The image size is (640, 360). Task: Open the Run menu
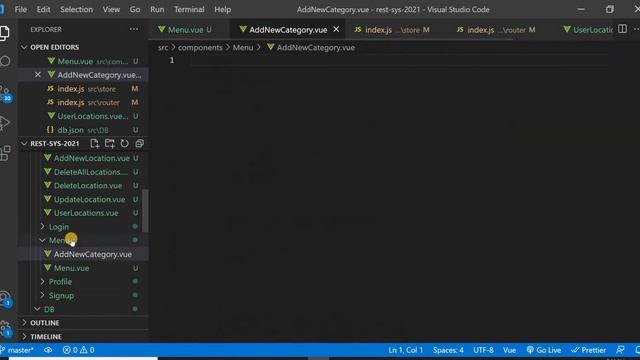pyautogui.click(x=157, y=9)
